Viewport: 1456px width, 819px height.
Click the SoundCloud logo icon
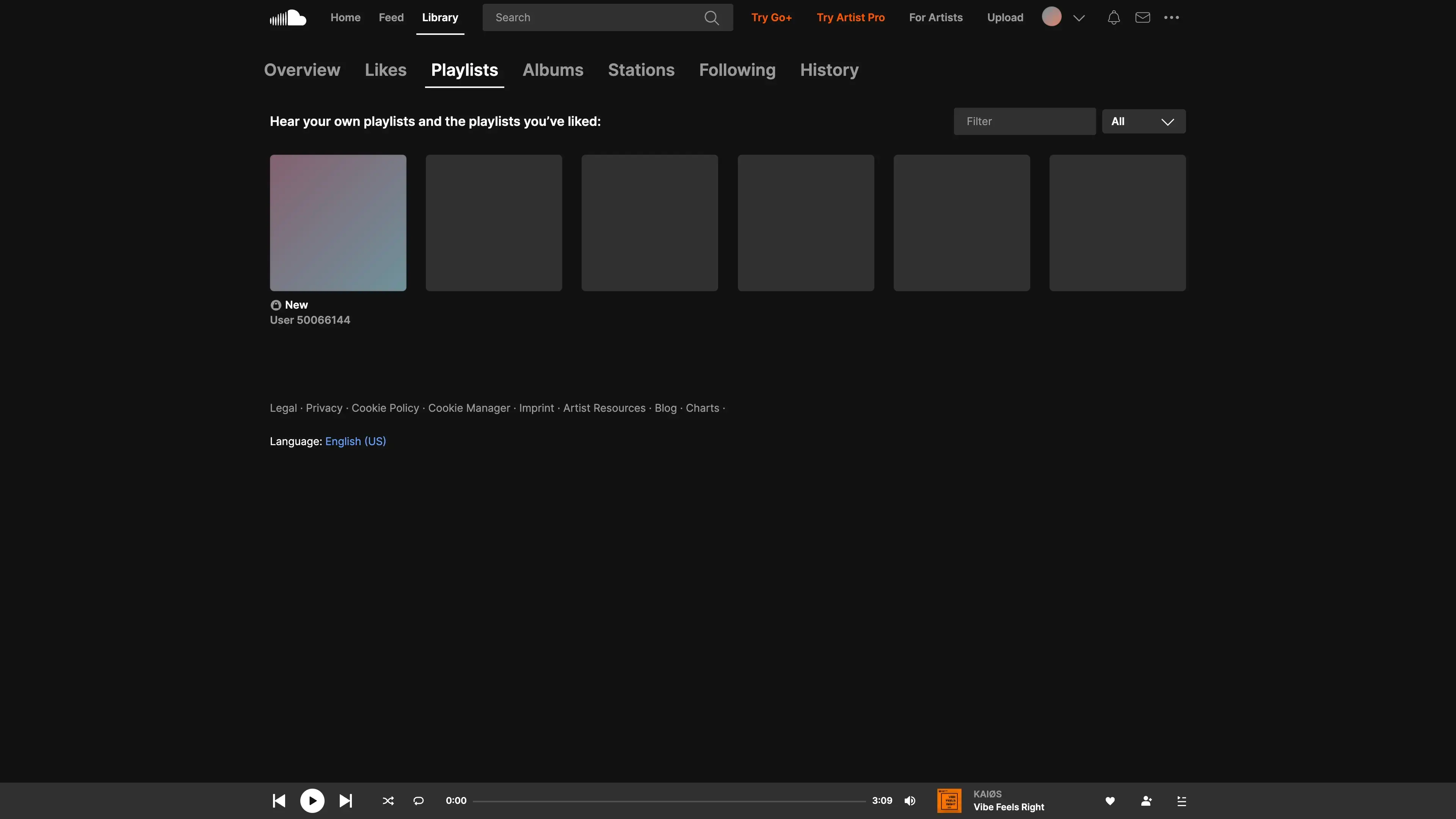point(288,17)
